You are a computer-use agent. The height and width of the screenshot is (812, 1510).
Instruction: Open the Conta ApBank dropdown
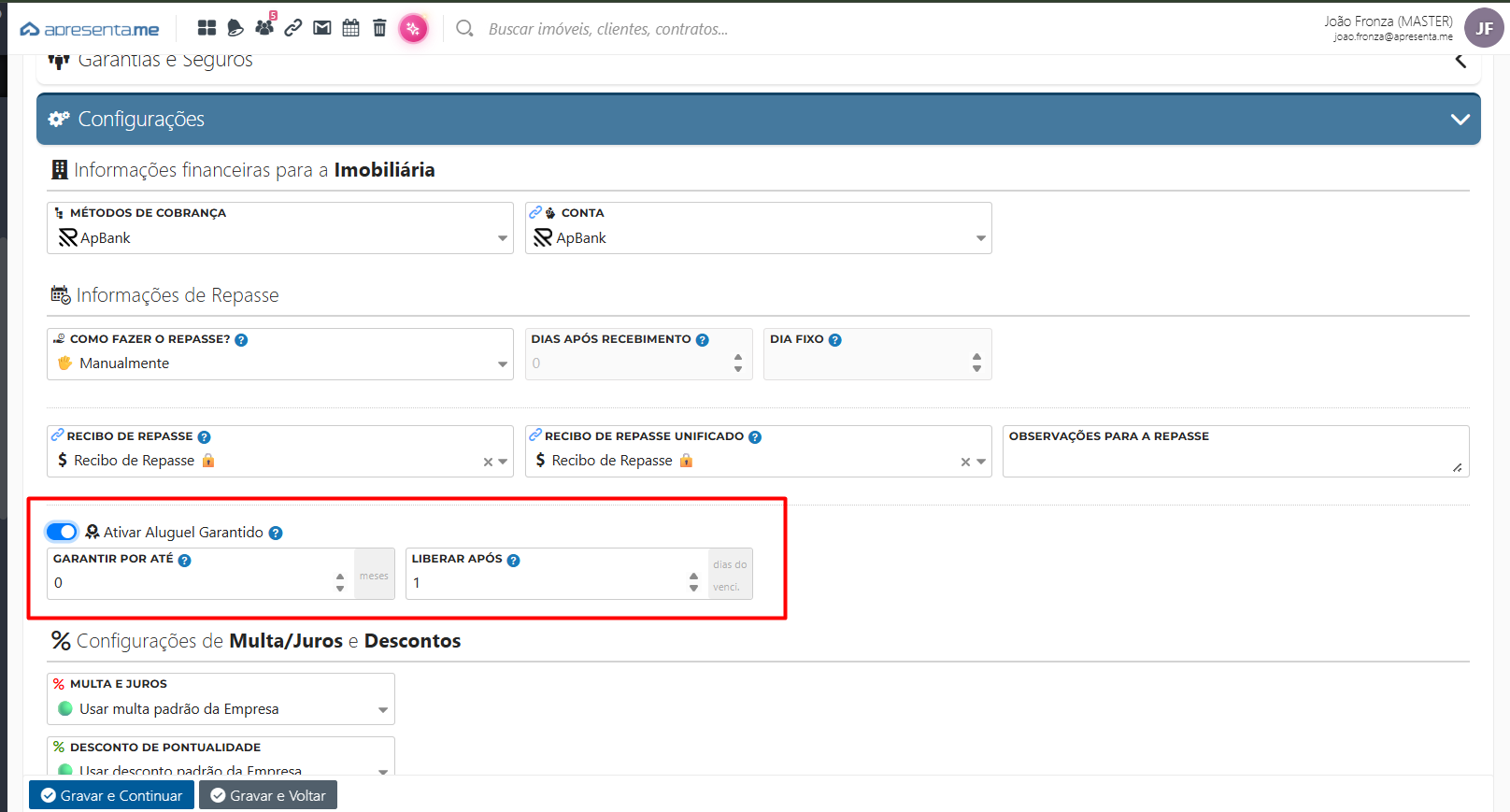[758, 228]
